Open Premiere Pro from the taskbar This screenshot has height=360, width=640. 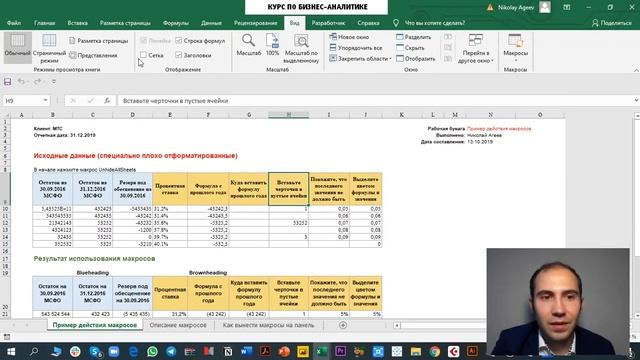point(340,351)
